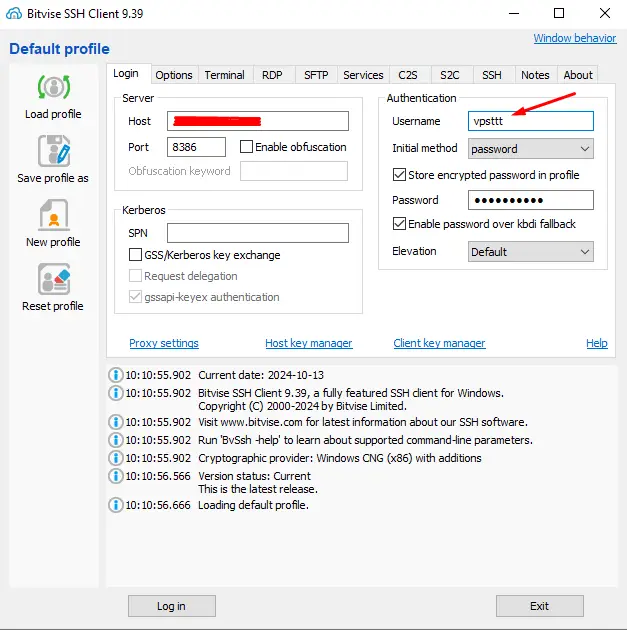Screen dimensions: 627x630
Task: Switch to the Options tab
Action: (174, 75)
